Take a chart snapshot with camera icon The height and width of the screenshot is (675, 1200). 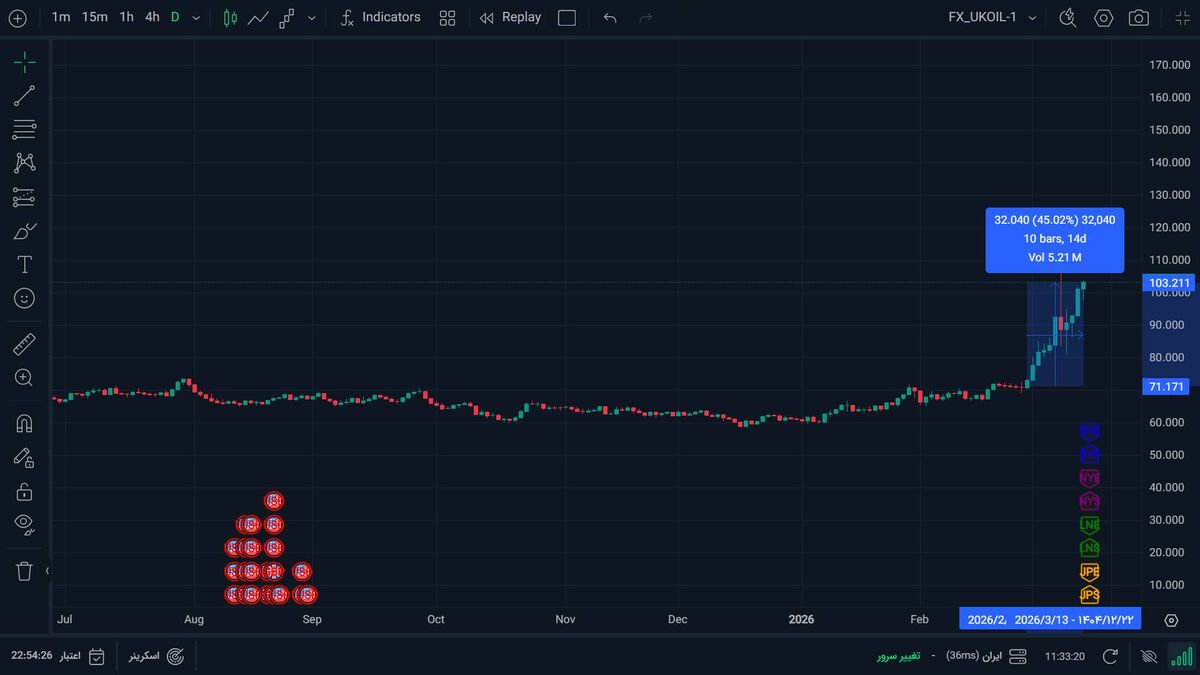pyautogui.click(x=1138, y=18)
